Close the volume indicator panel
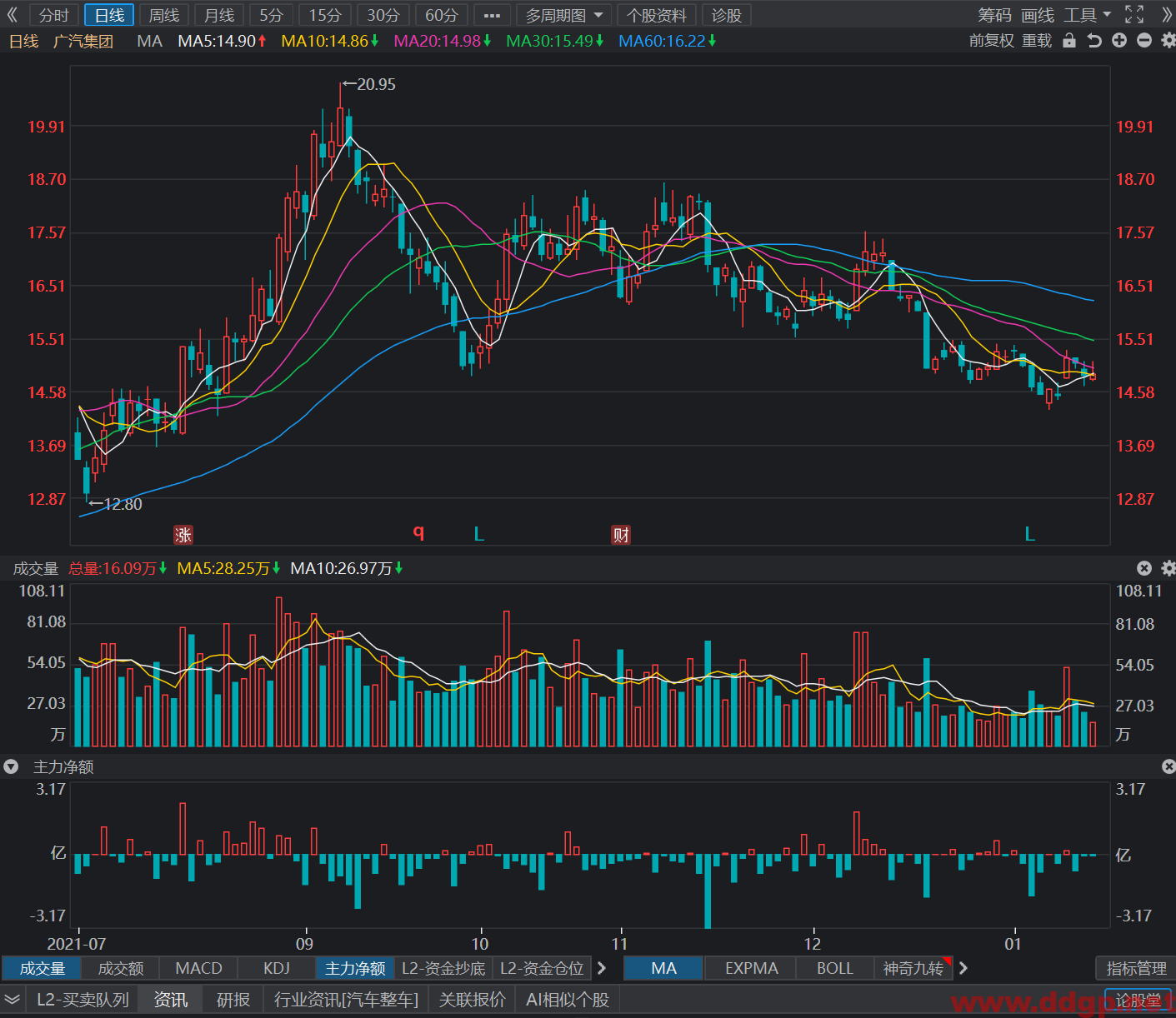This screenshot has width=1176, height=1018. pyautogui.click(x=1144, y=568)
